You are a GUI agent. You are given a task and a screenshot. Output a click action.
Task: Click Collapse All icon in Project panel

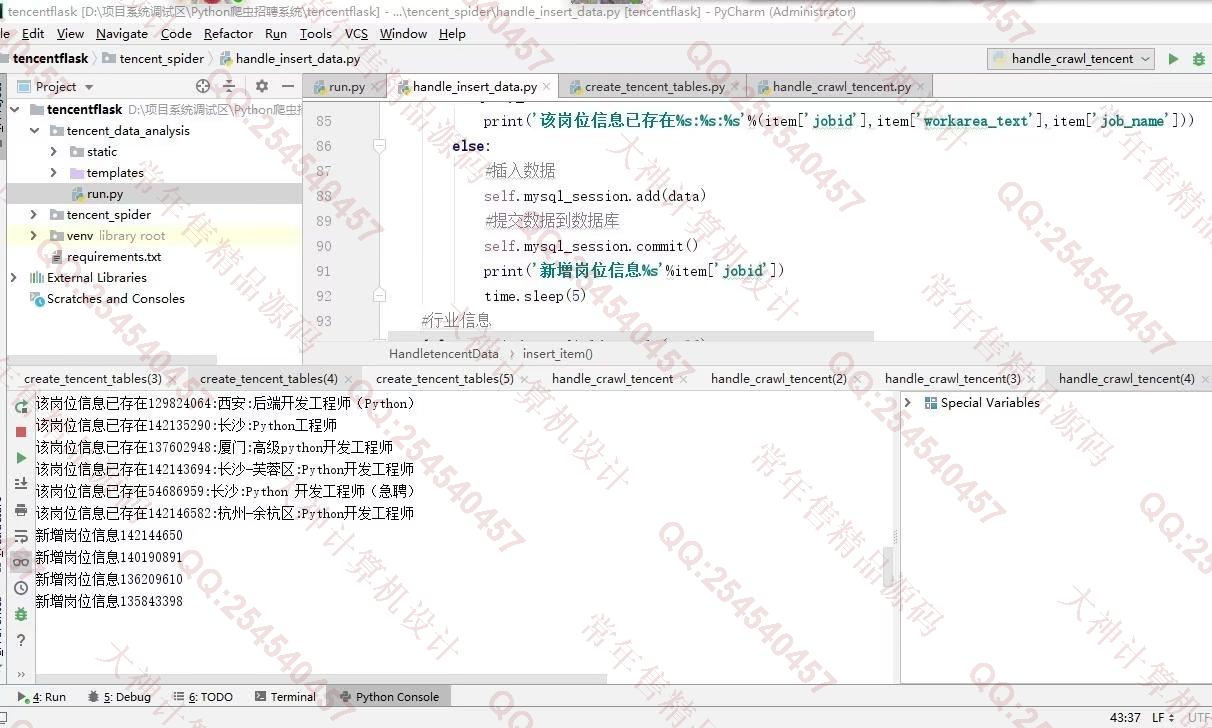229,86
